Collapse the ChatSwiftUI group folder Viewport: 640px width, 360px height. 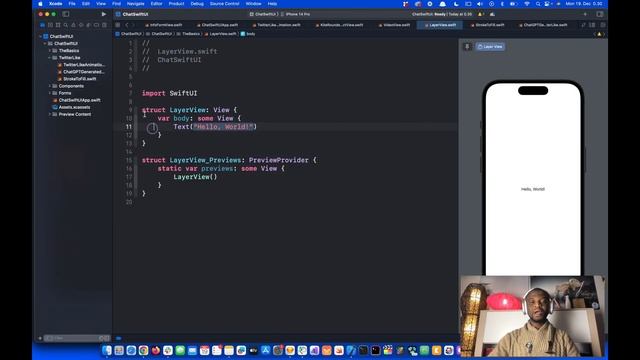point(45,43)
